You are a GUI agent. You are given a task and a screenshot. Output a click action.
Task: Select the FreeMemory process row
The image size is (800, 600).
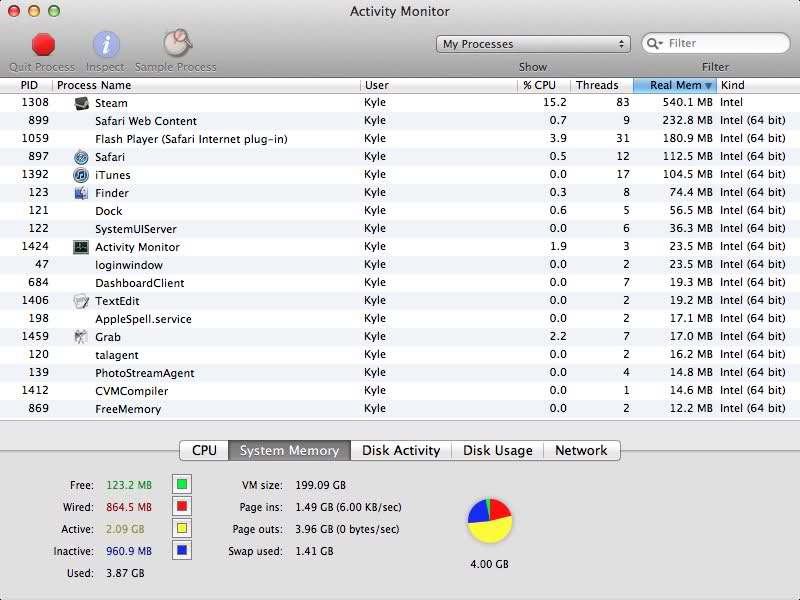pos(400,409)
